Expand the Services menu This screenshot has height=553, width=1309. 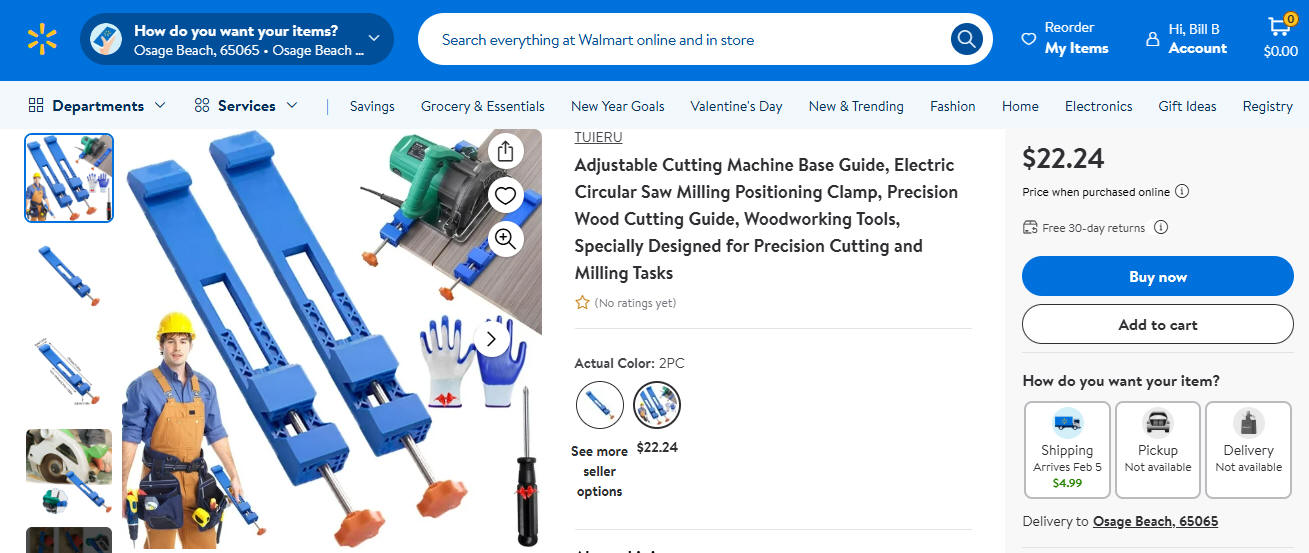246,106
